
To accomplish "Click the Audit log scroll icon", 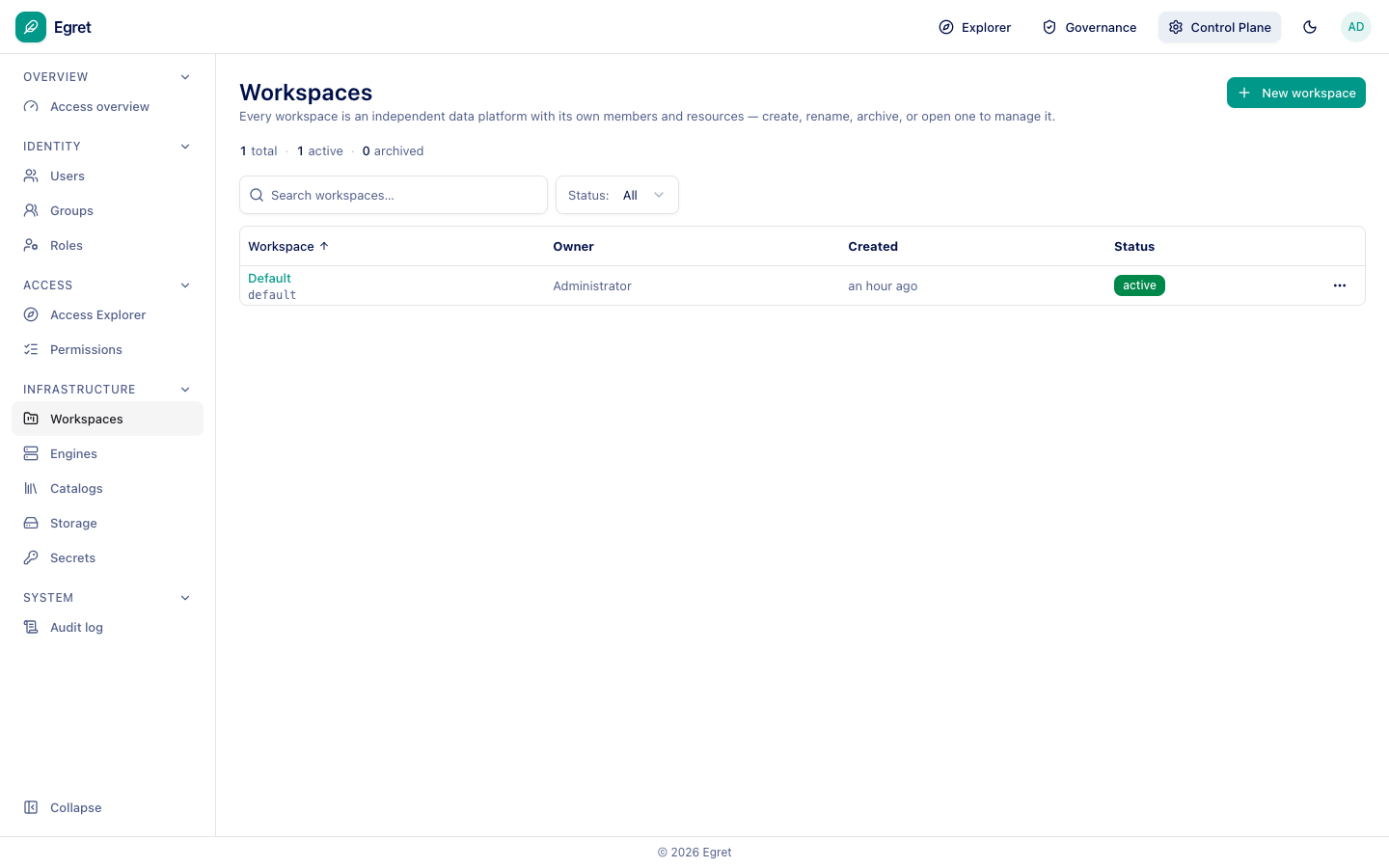I will [31, 627].
